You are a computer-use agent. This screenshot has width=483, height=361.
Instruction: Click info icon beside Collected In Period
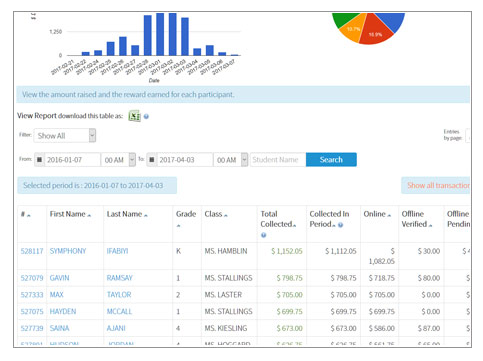coord(340,225)
